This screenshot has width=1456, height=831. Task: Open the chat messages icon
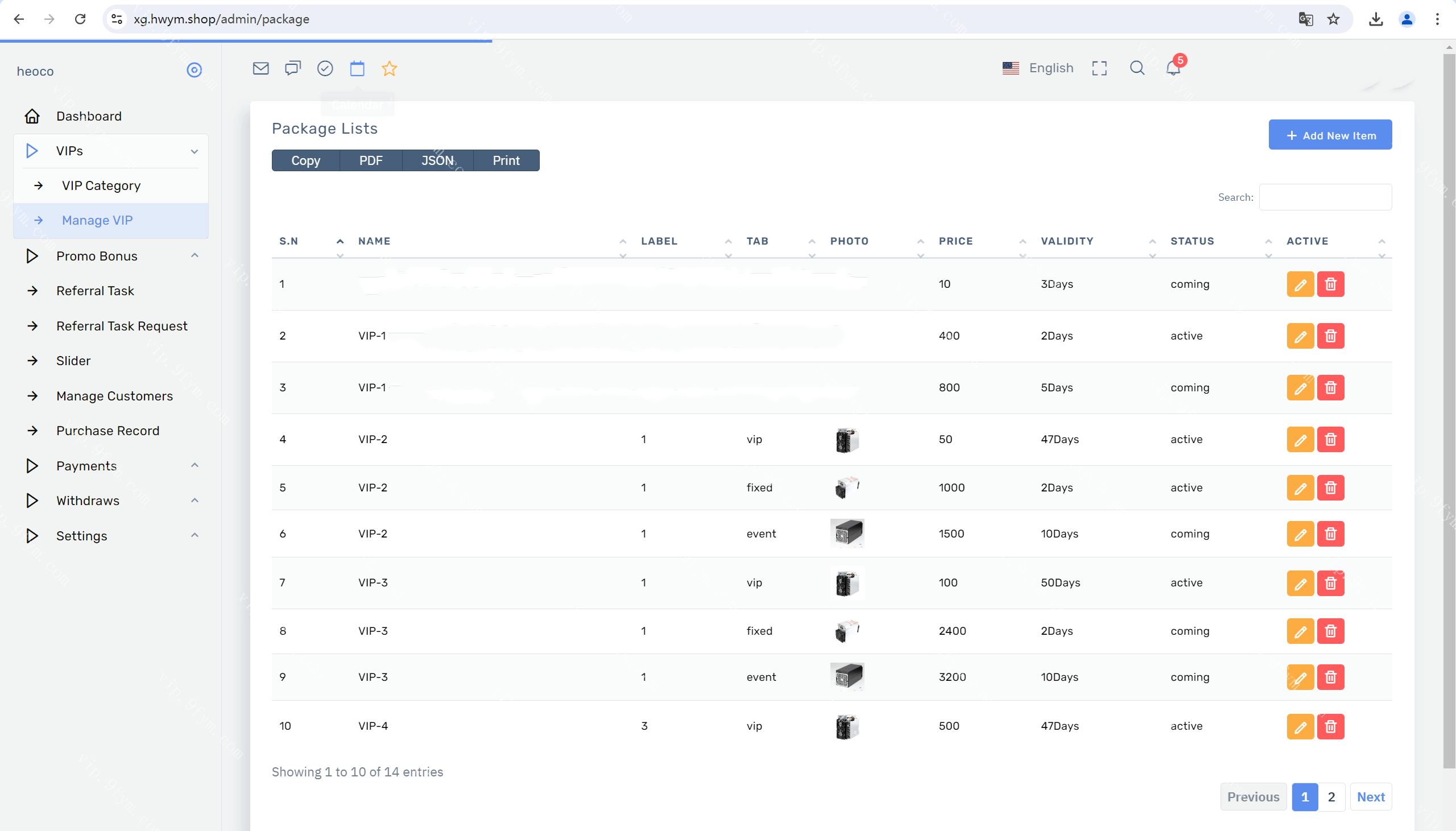pyautogui.click(x=293, y=68)
